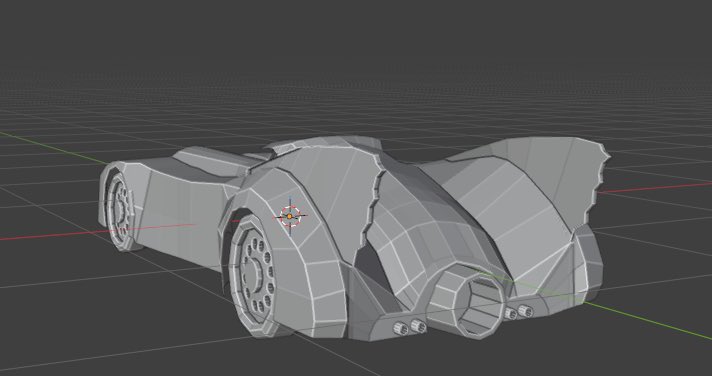Select the Batmobile's central jet turbine exhaust
Image resolution: width=712 pixels, height=376 pixels.
467,301
